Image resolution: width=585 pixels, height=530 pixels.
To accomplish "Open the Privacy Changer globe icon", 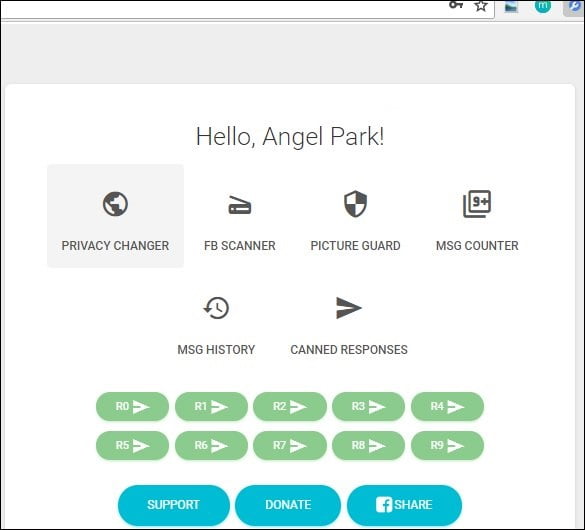I will [115, 204].
